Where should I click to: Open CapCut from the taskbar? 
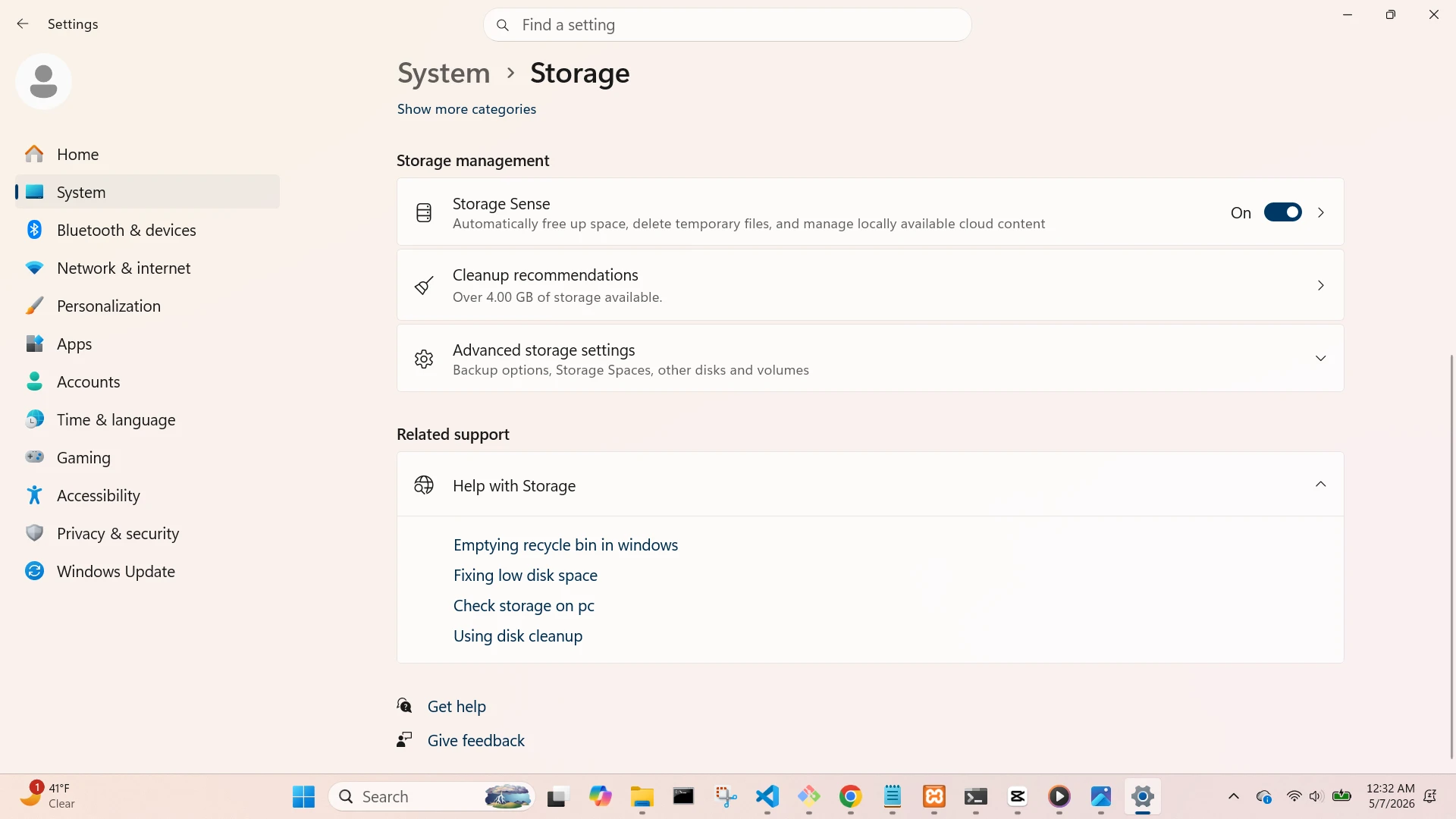point(1018,796)
